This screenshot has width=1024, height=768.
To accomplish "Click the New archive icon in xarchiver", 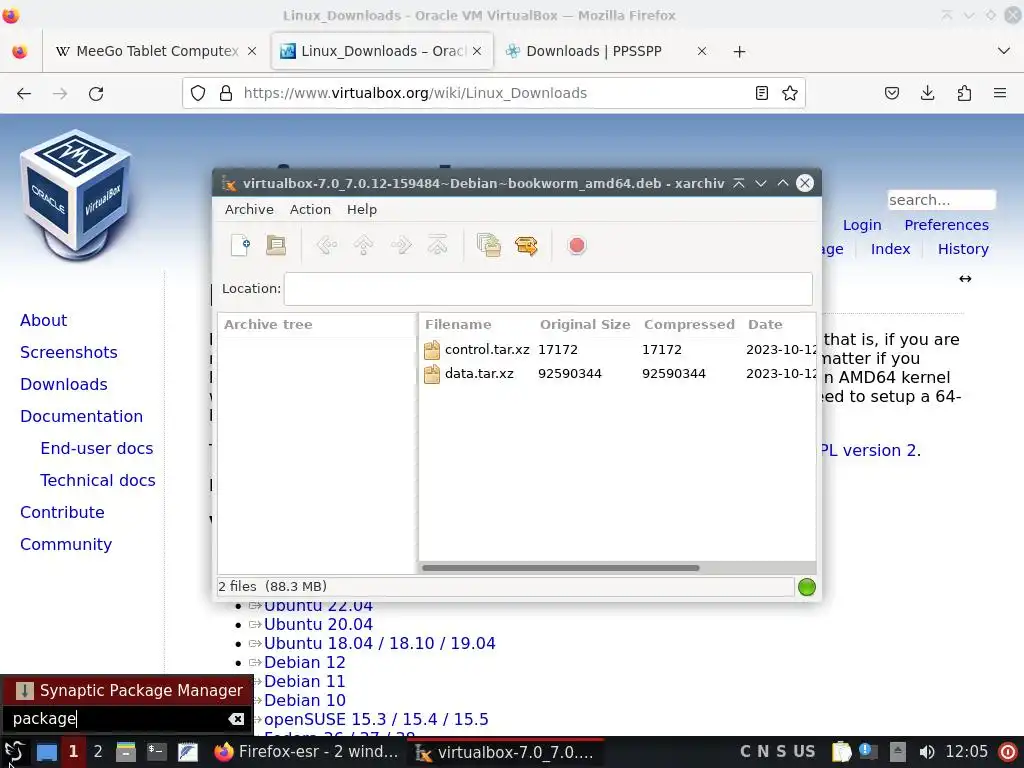I will coord(240,246).
